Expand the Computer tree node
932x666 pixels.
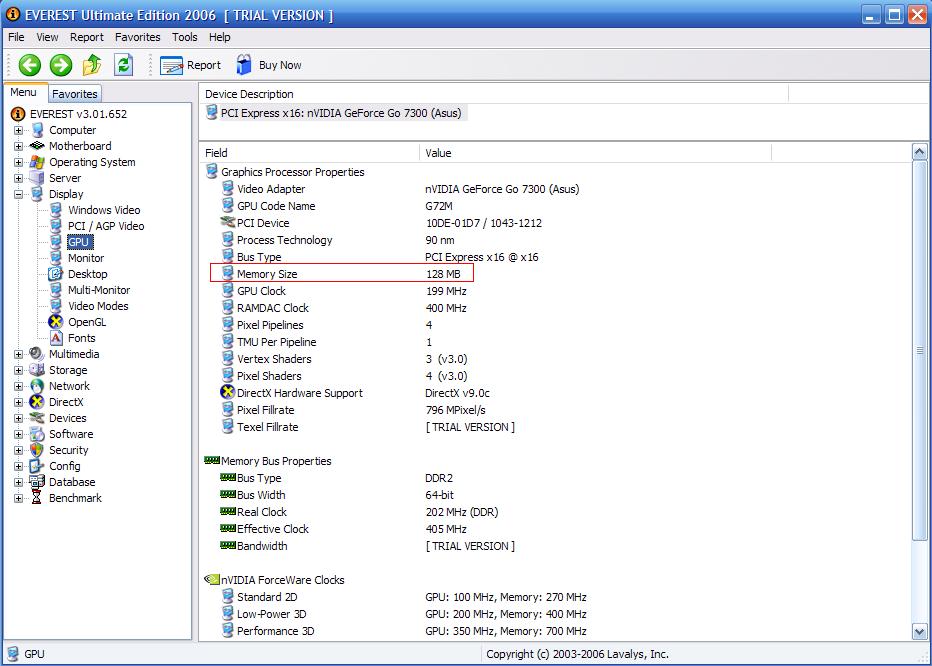click(18, 130)
